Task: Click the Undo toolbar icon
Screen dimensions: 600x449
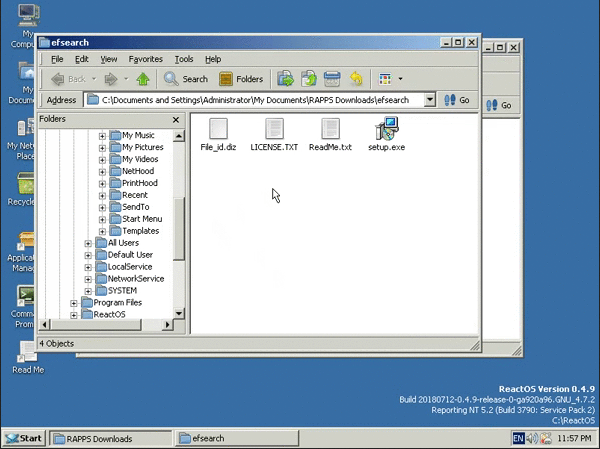Action: point(356,79)
